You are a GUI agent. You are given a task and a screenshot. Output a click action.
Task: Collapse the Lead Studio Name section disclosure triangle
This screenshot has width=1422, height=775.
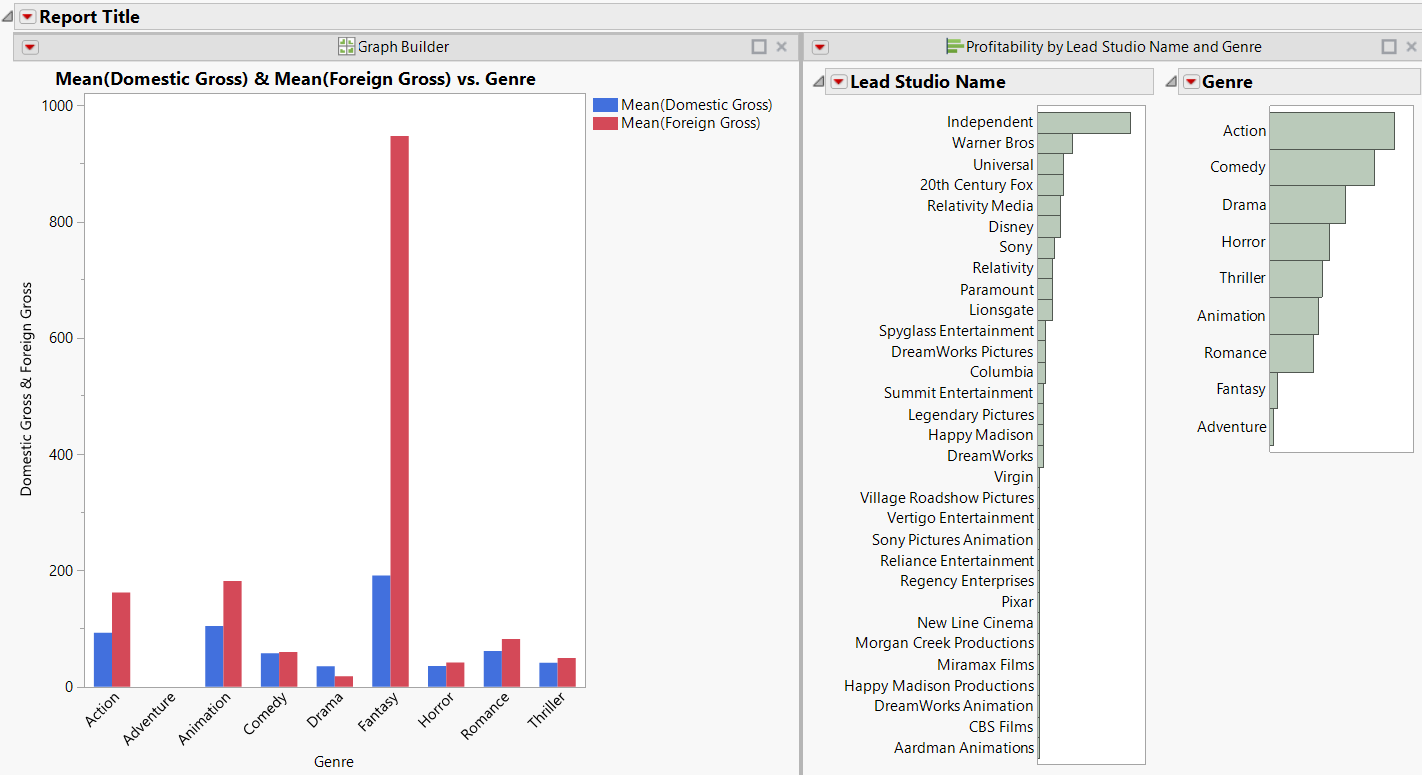pyautogui.click(x=818, y=81)
